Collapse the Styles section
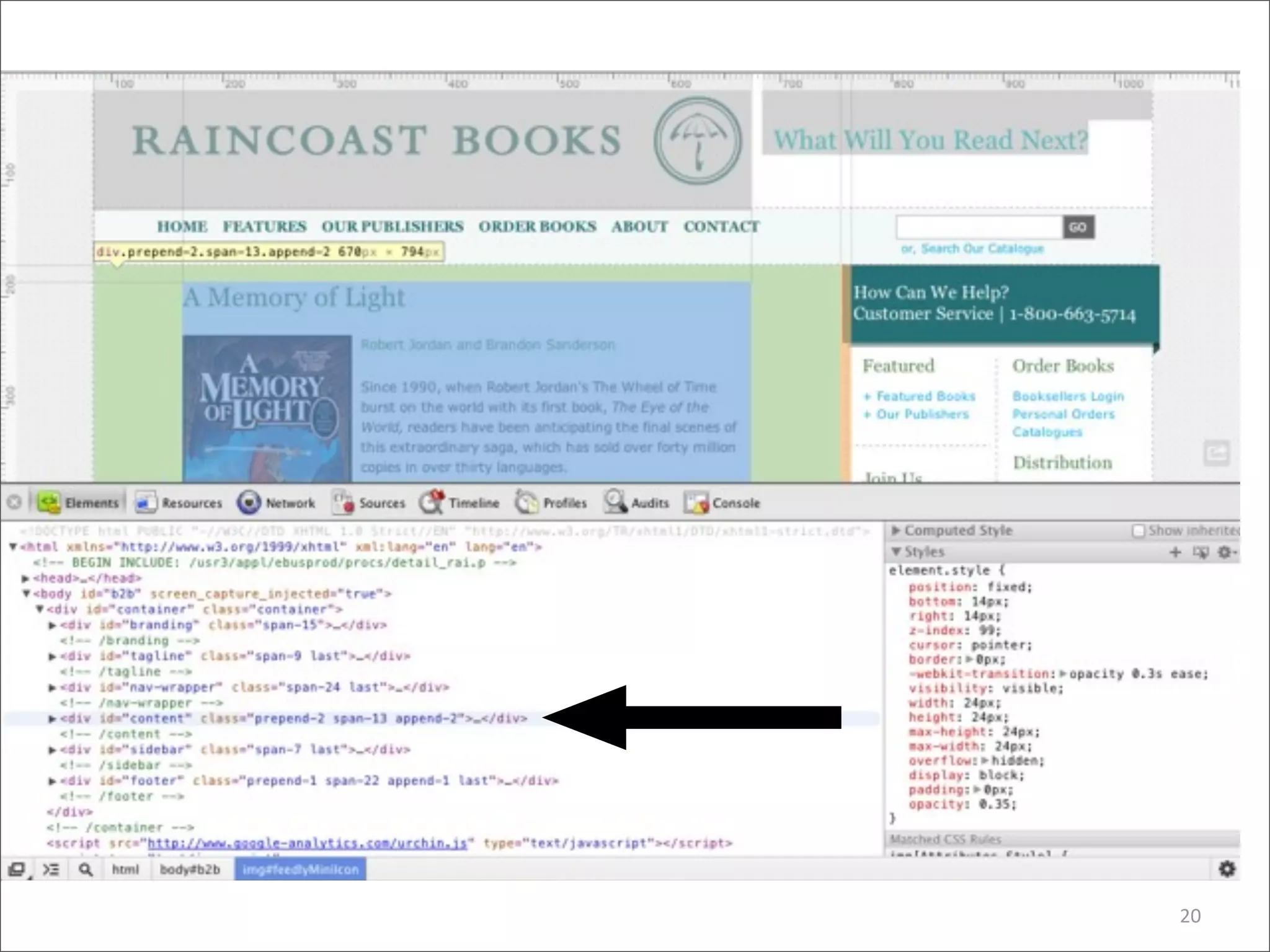Image resolution: width=1270 pixels, height=952 pixels. (x=895, y=552)
